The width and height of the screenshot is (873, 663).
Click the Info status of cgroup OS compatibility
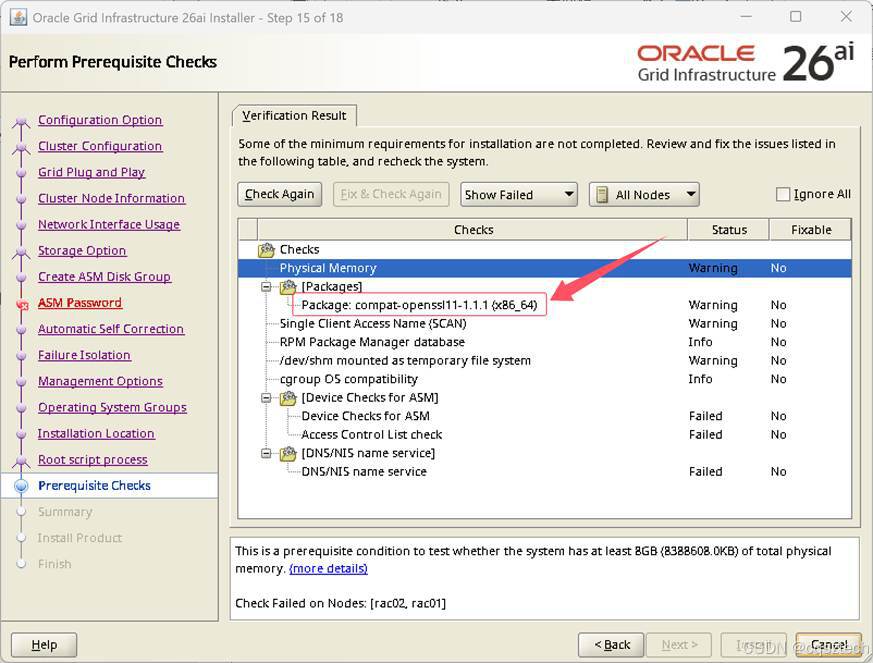pos(700,379)
